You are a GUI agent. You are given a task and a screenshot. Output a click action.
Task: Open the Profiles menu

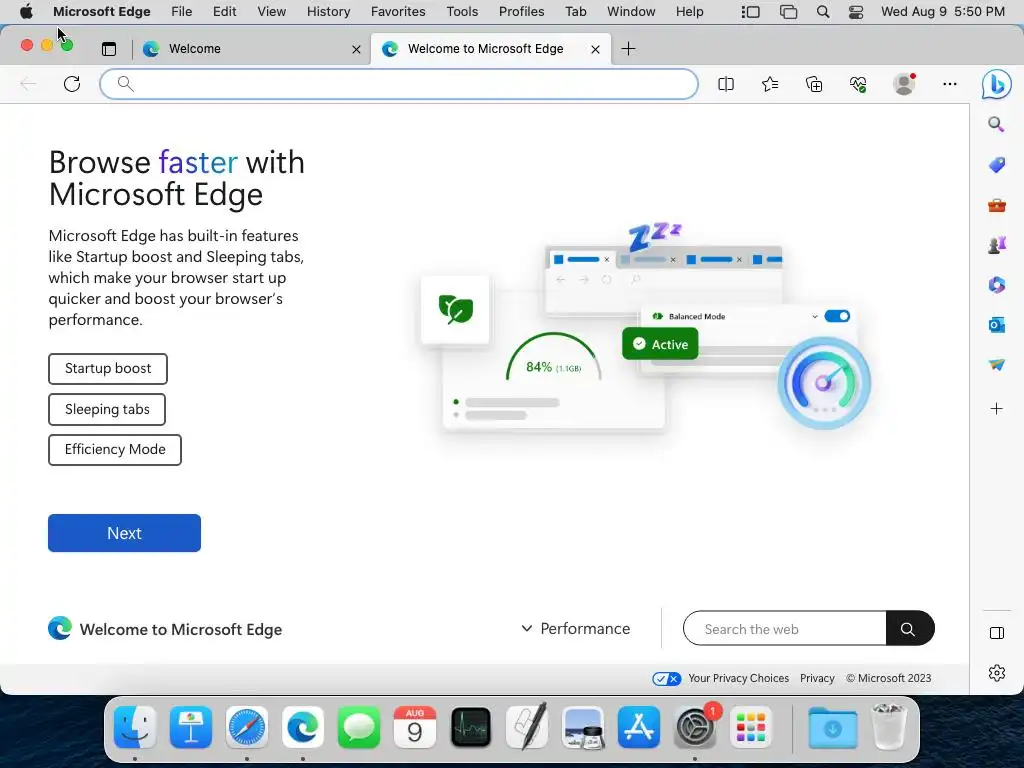tap(521, 12)
